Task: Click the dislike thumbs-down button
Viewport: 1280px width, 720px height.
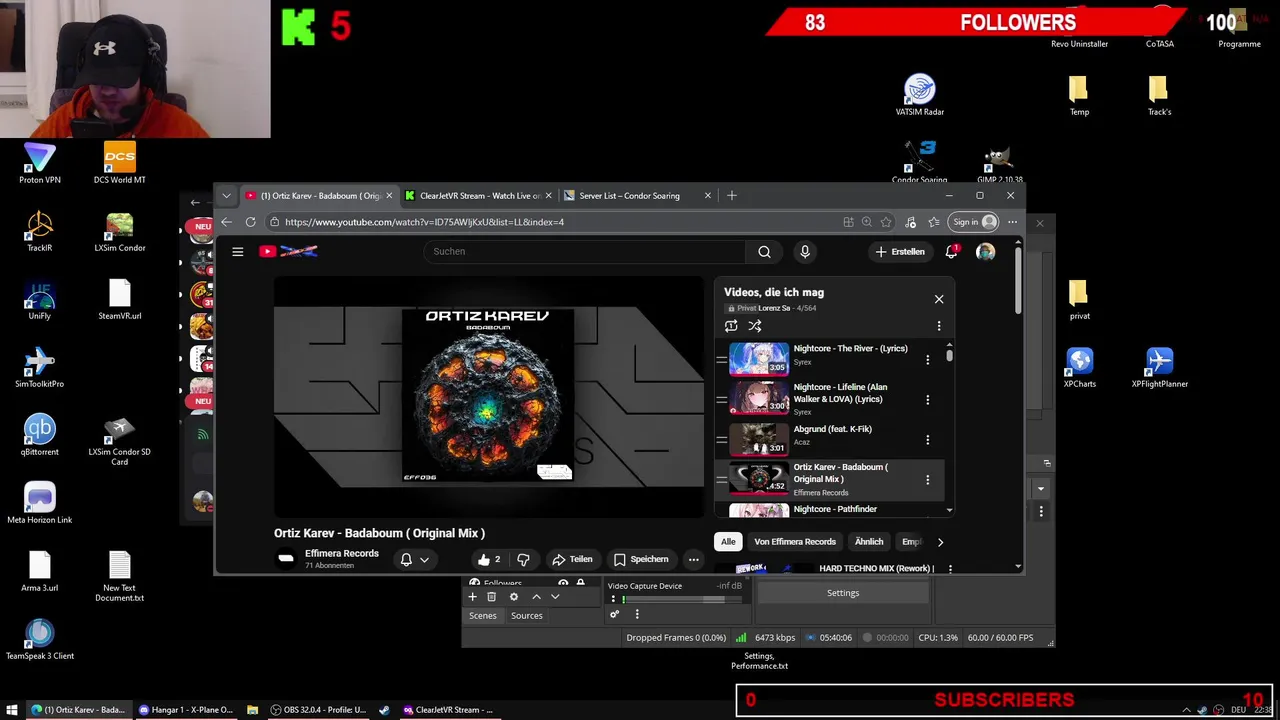Action: 523,559
